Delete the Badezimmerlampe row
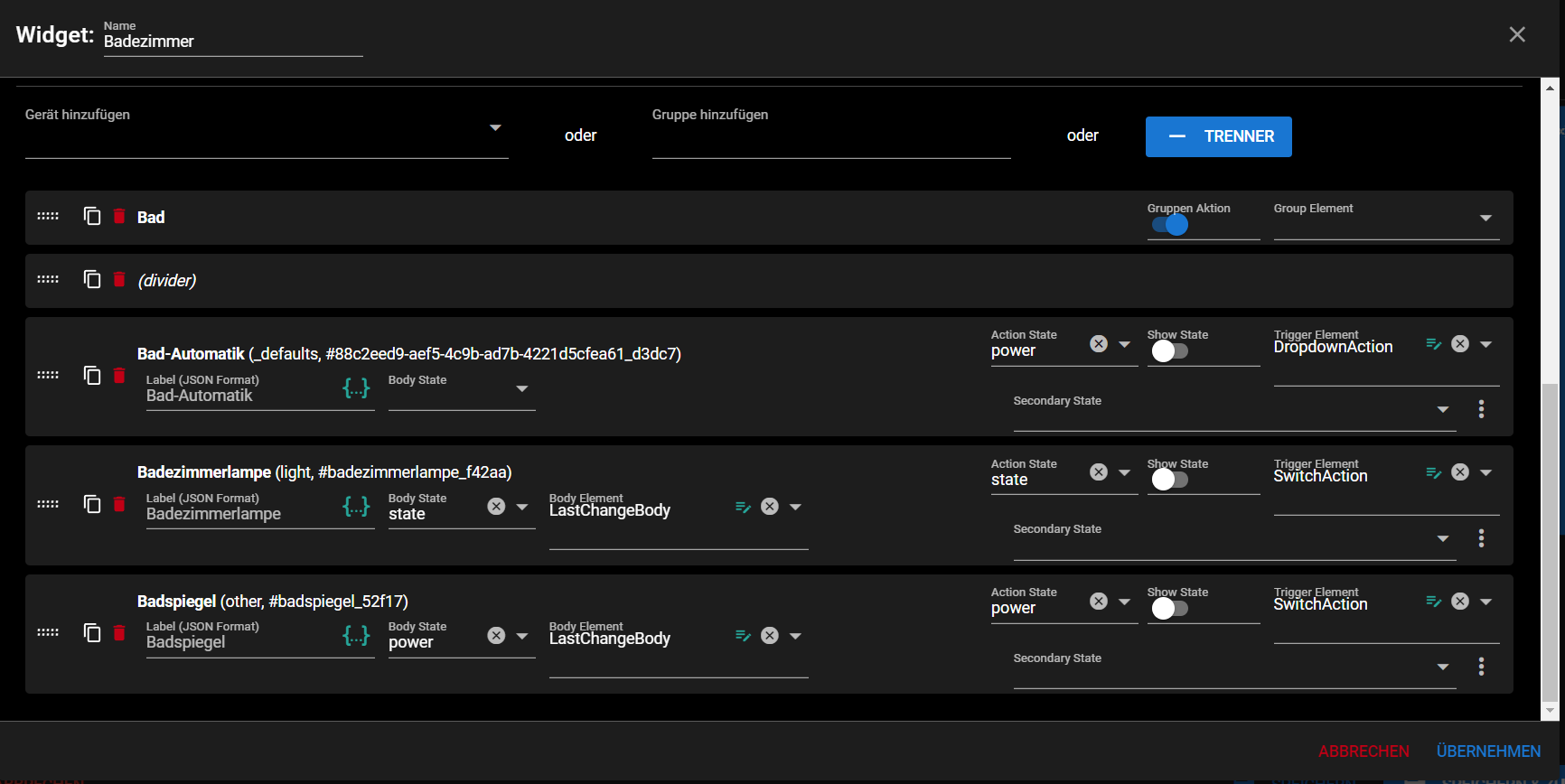The width and height of the screenshot is (1565, 784). click(x=119, y=504)
